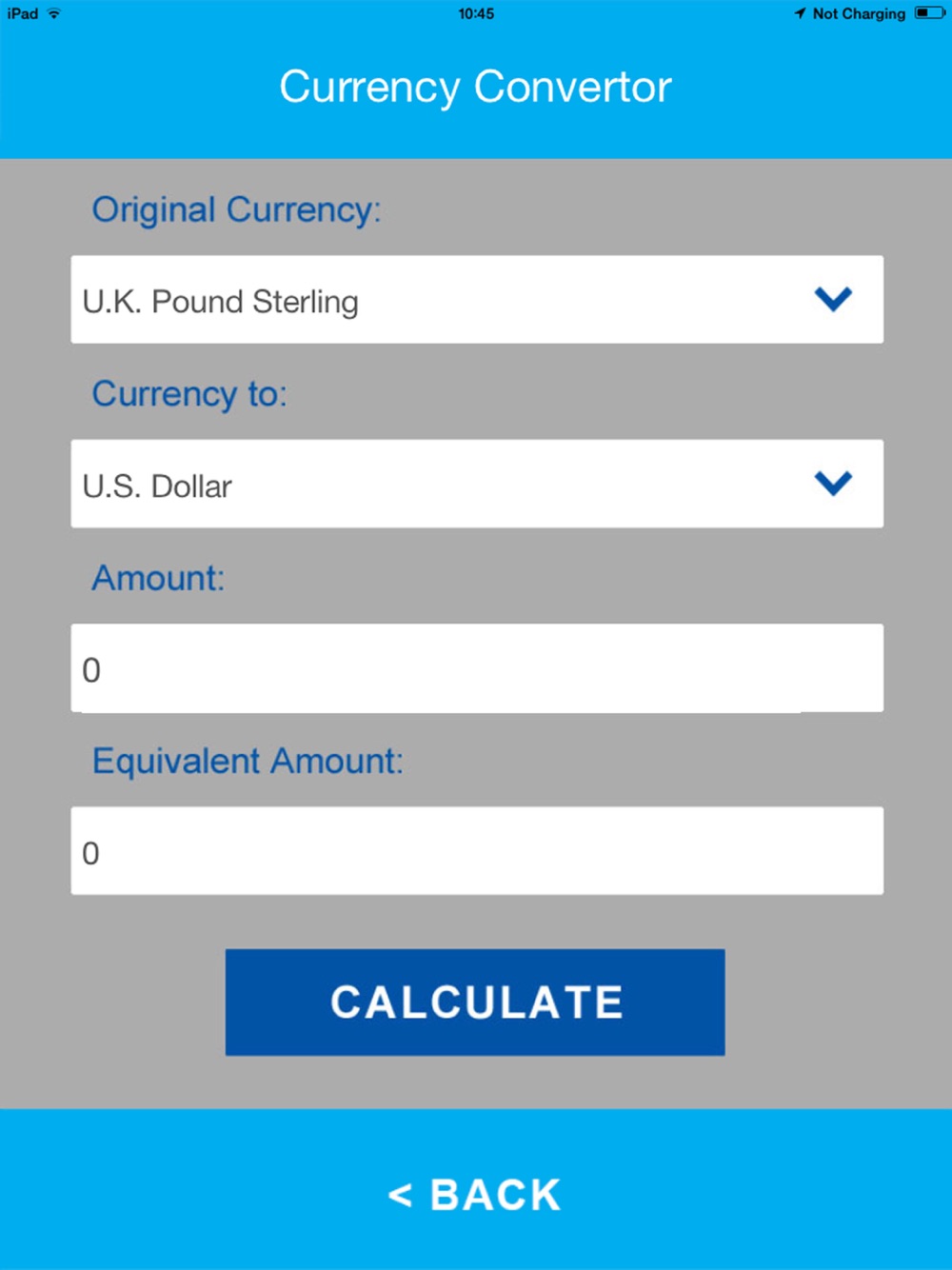Click the CALCULATE button
This screenshot has width=952, height=1270.
pos(475,1002)
